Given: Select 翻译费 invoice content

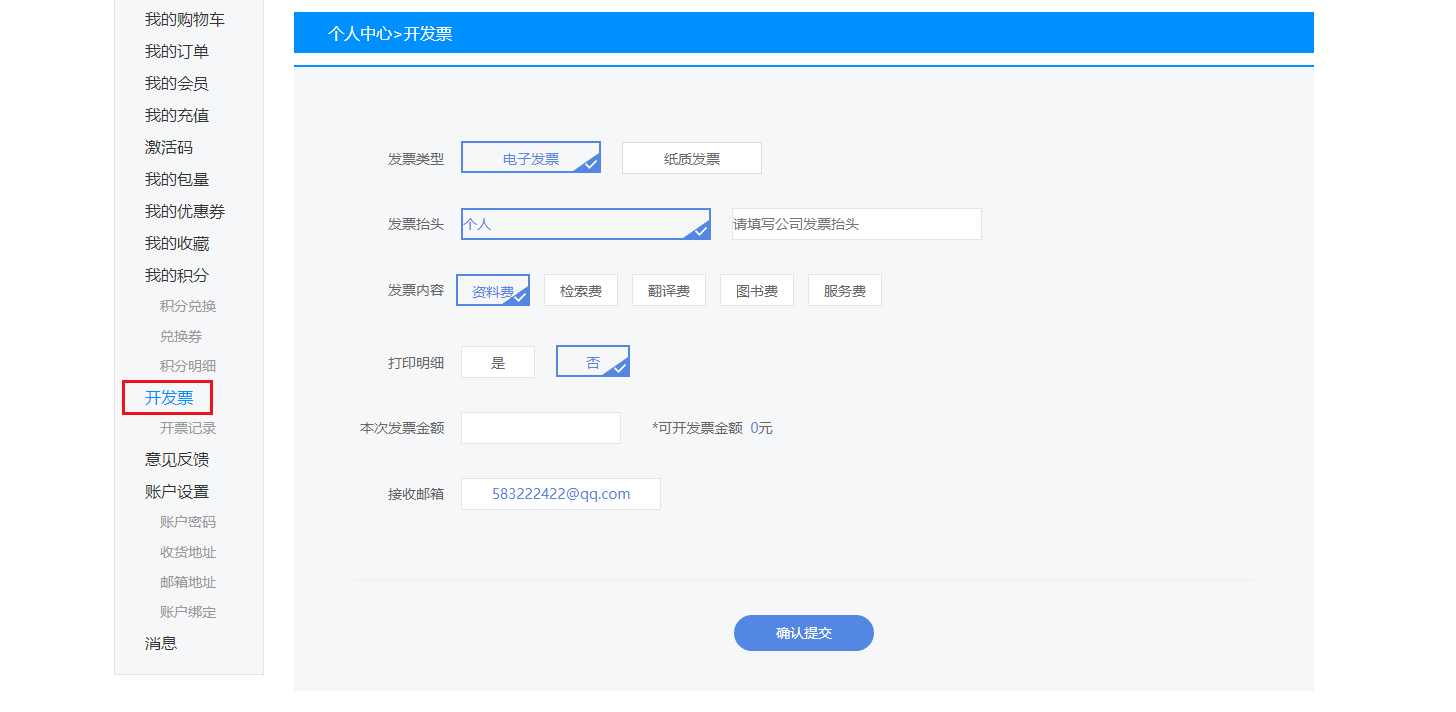Looking at the screenshot, I should coord(669,291).
